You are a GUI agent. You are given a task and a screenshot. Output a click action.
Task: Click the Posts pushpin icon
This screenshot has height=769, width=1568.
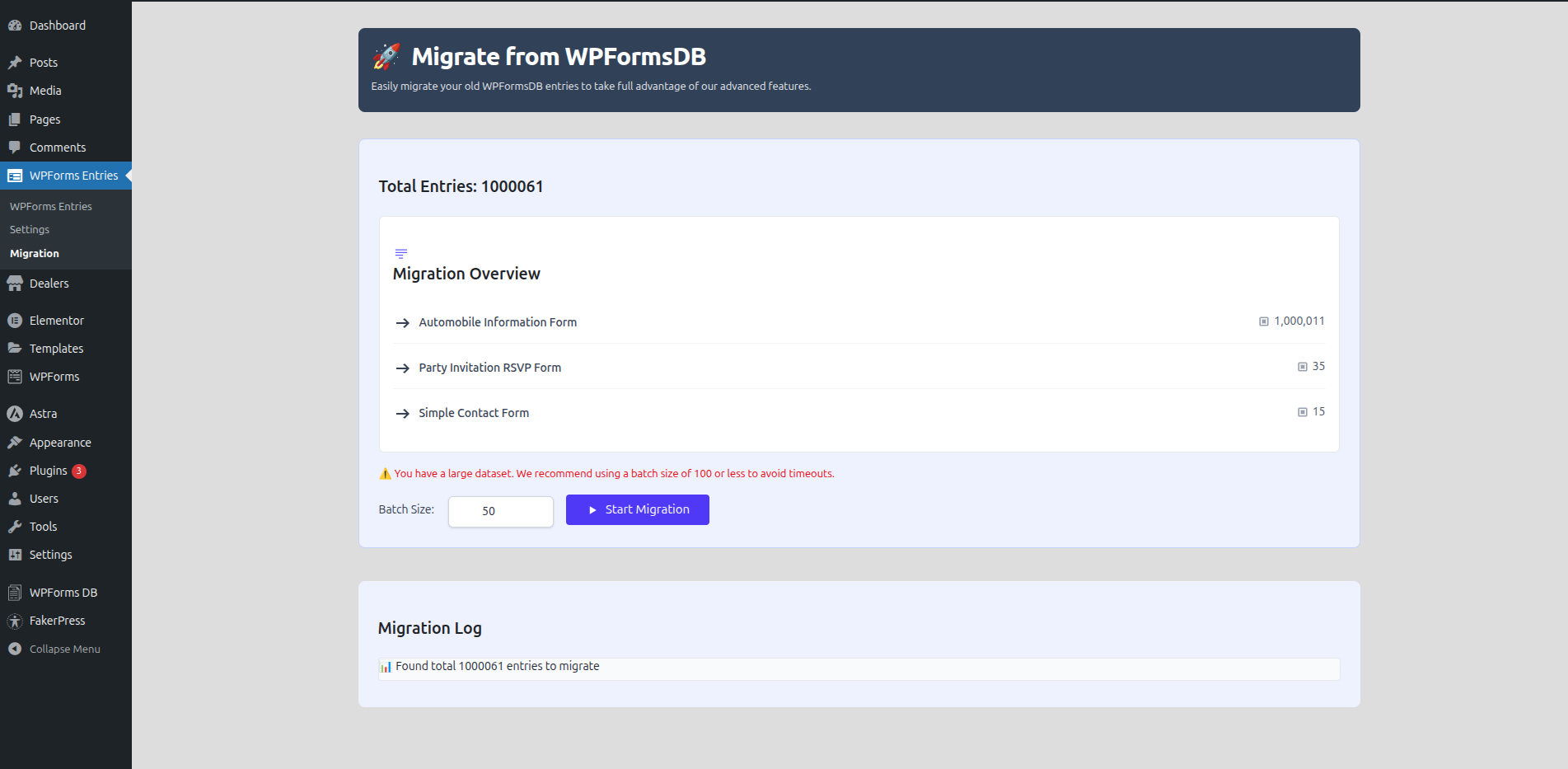tap(15, 63)
